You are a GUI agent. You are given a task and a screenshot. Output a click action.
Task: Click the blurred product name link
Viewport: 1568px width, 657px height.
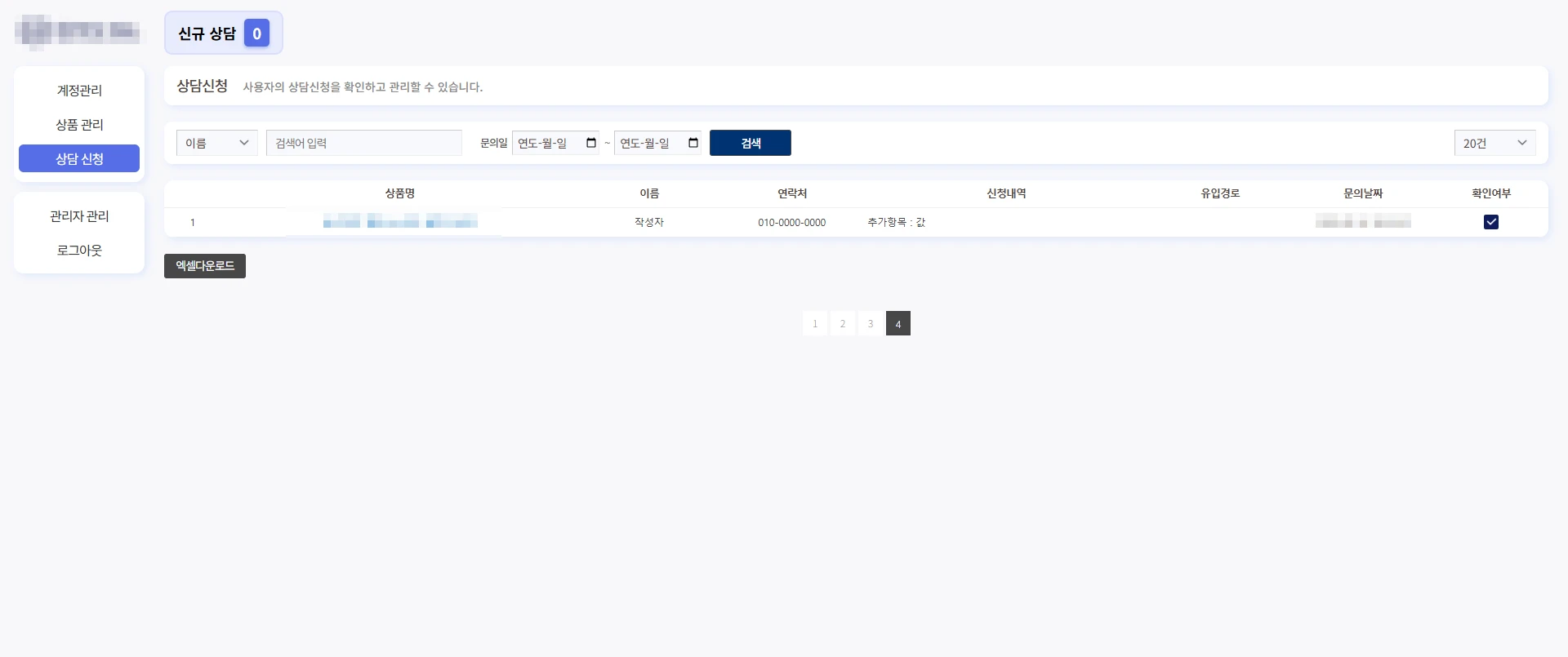point(400,221)
